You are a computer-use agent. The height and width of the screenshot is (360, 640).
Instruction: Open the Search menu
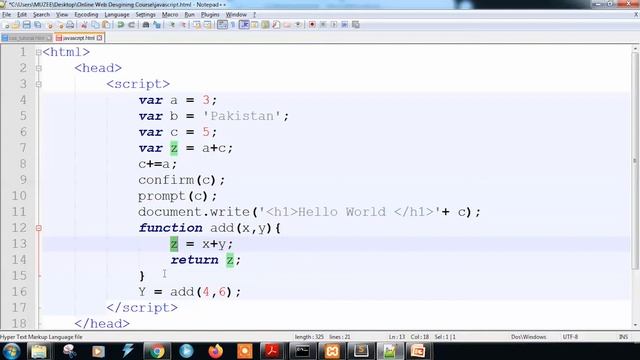tap(41, 14)
